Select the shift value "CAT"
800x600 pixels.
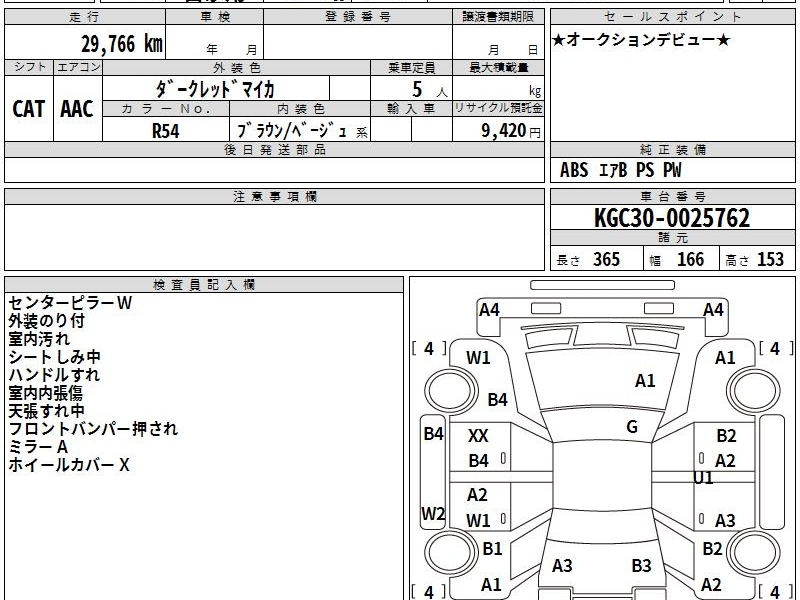[29, 109]
